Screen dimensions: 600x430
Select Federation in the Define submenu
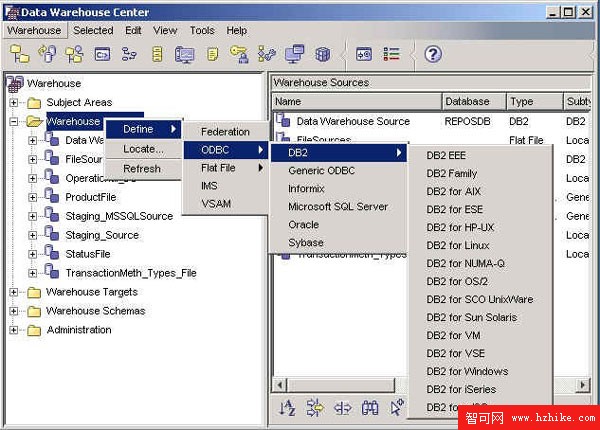pyautogui.click(x=226, y=132)
